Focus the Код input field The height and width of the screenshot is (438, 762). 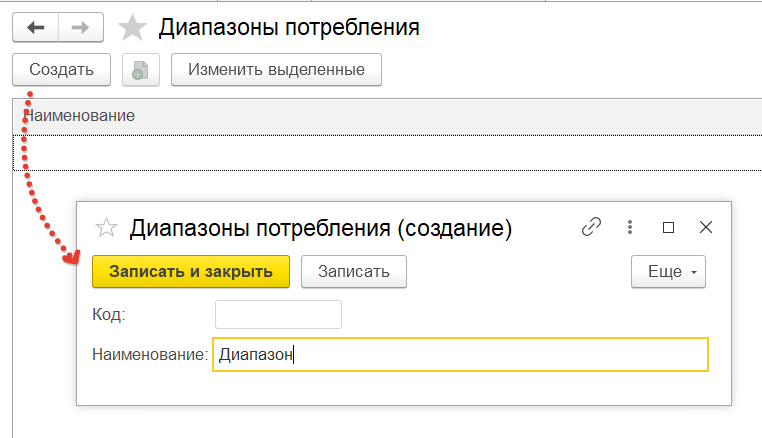coord(278,315)
